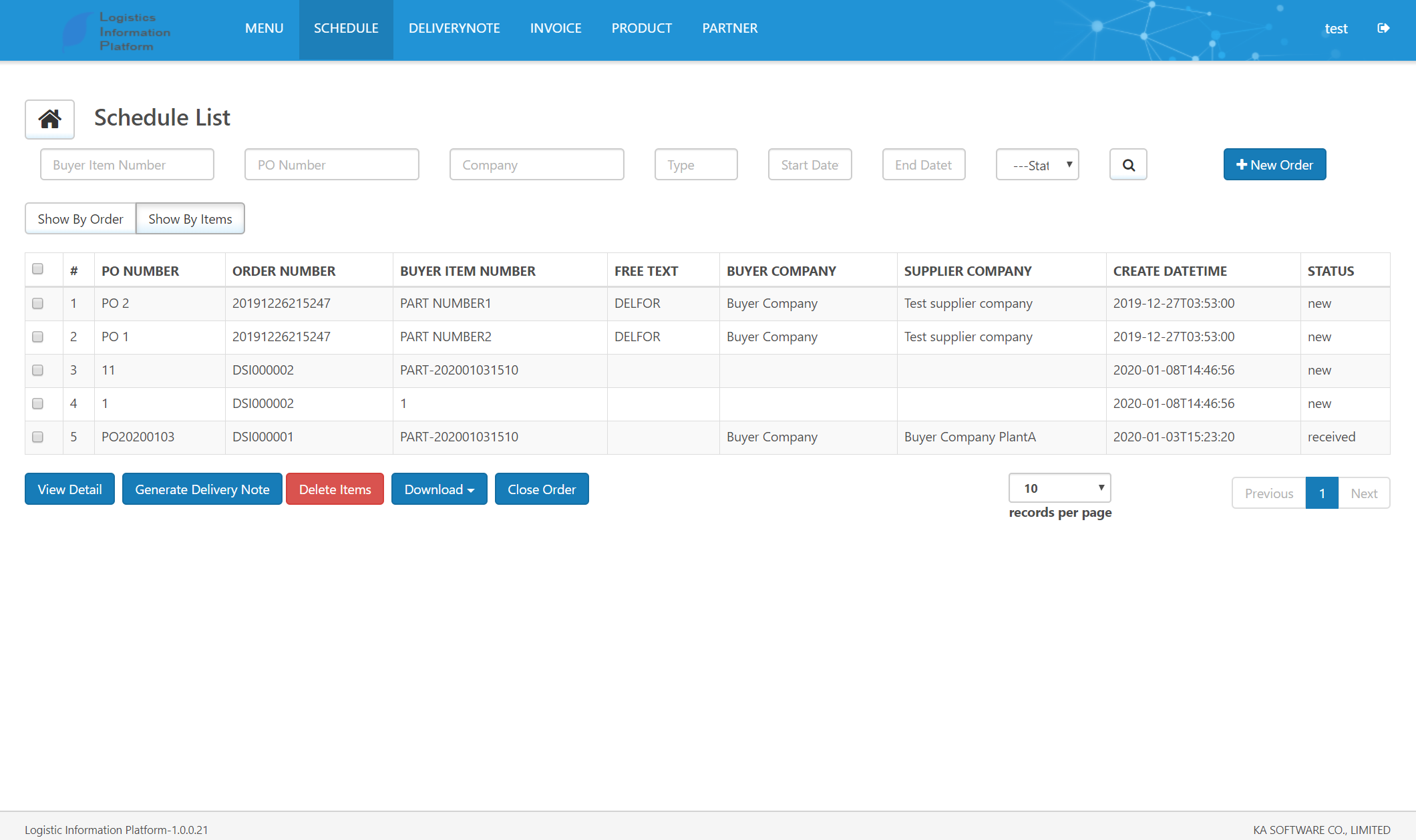Check the row for PO 2
1416x840 pixels.
[38, 303]
